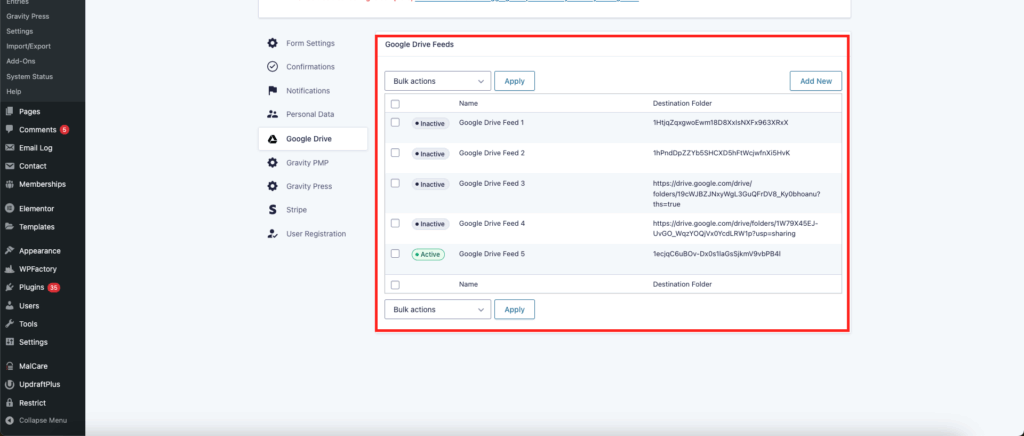Open Add-Ons in the sidebar
Image resolution: width=1024 pixels, height=436 pixels.
tap(21, 61)
